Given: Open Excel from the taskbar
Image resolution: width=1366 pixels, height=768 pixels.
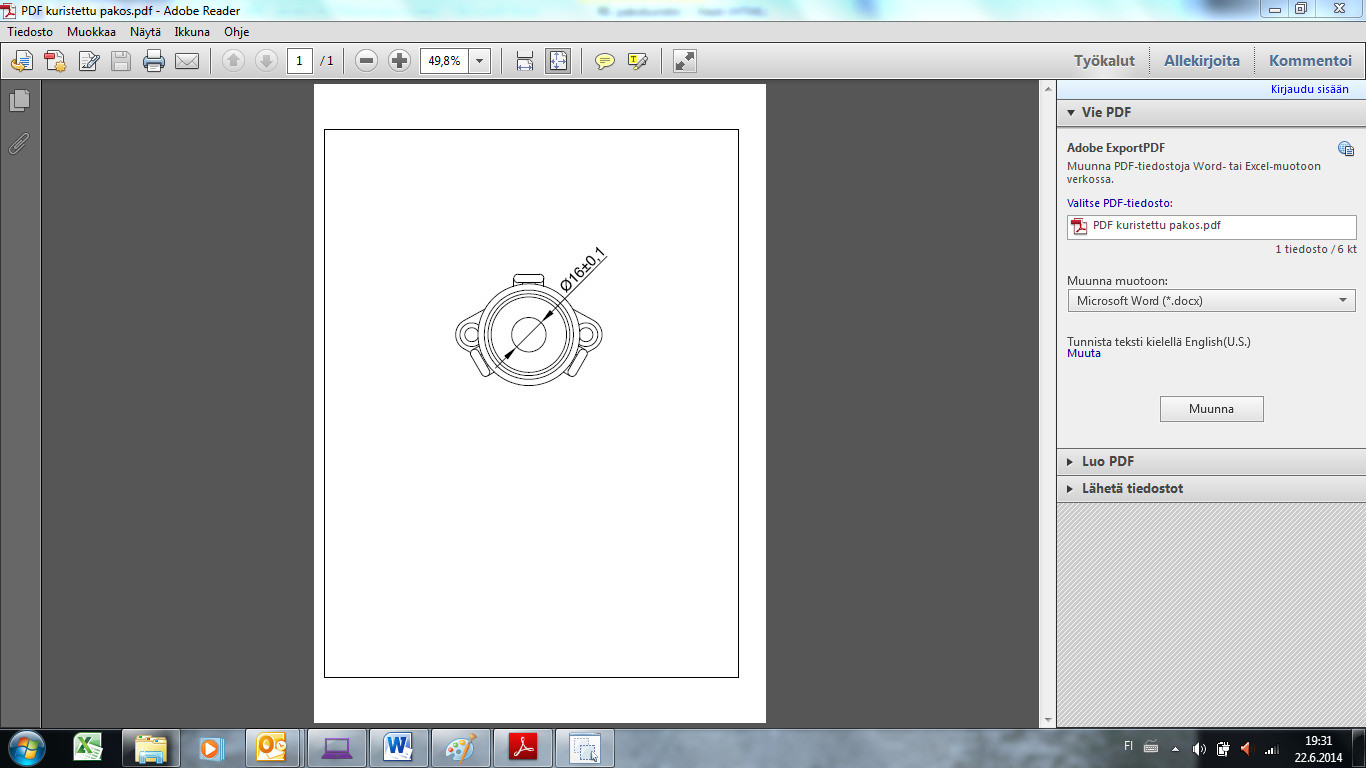Looking at the screenshot, I should [89, 748].
